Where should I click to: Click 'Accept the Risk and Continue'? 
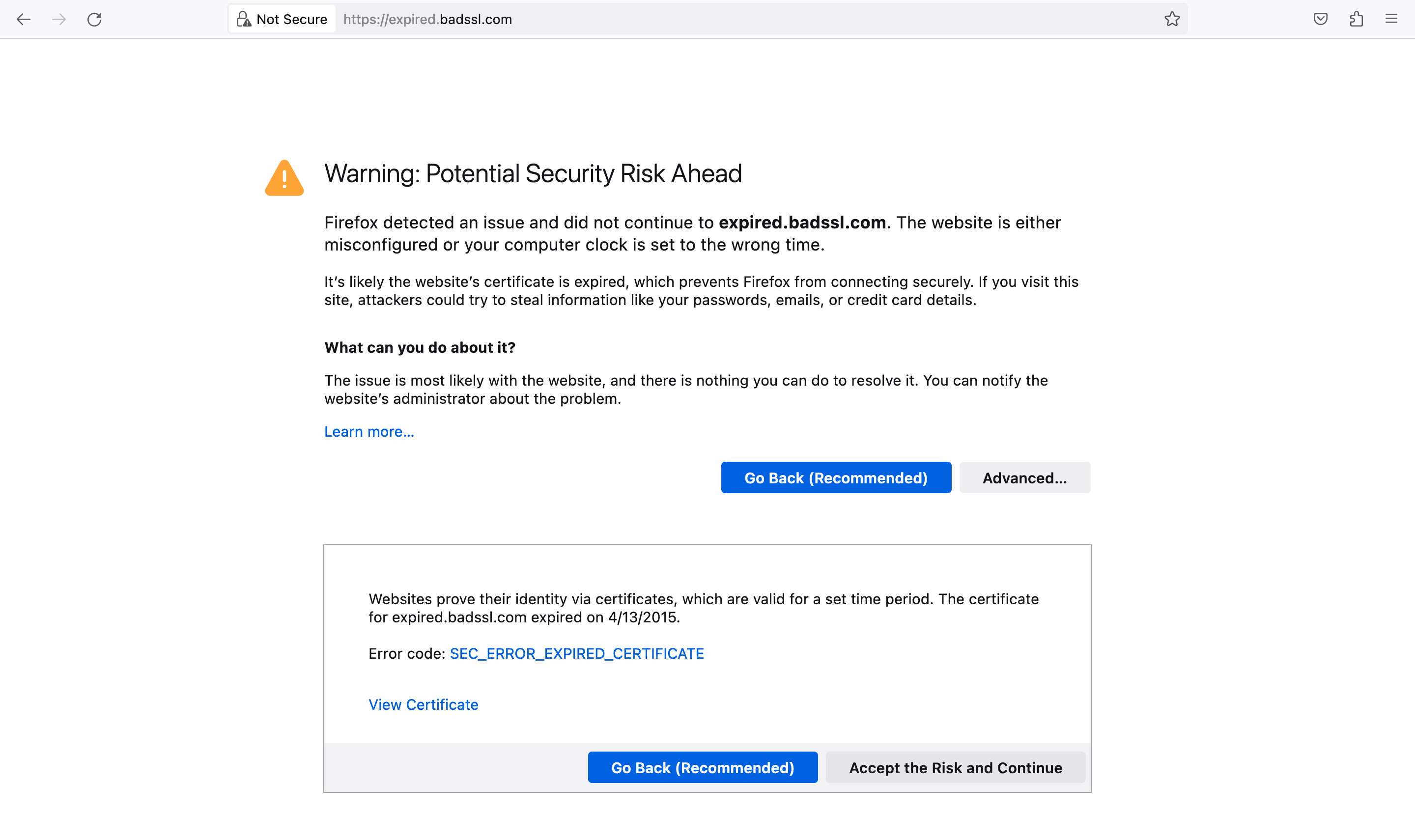(x=955, y=768)
